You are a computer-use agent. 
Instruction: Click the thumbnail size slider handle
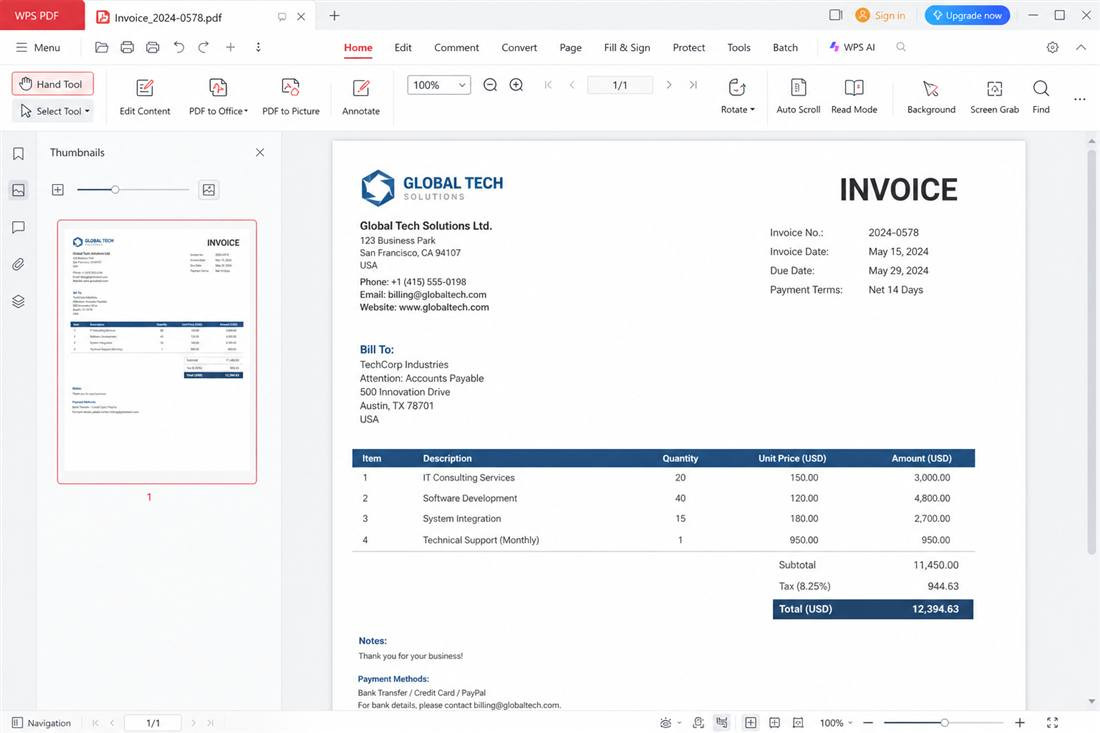(x=115, y=189)
